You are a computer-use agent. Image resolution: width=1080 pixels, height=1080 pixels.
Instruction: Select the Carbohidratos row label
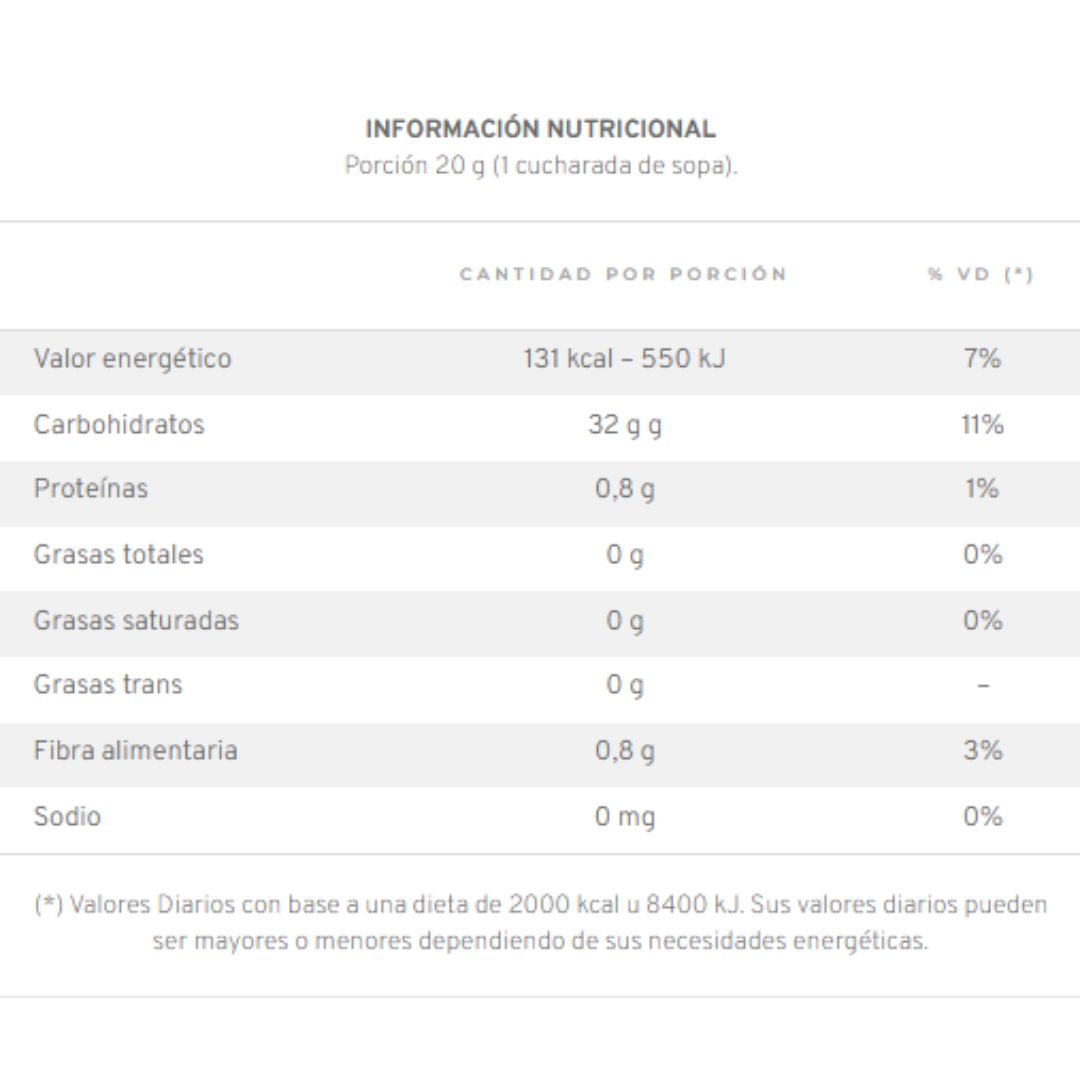[119, 424]
